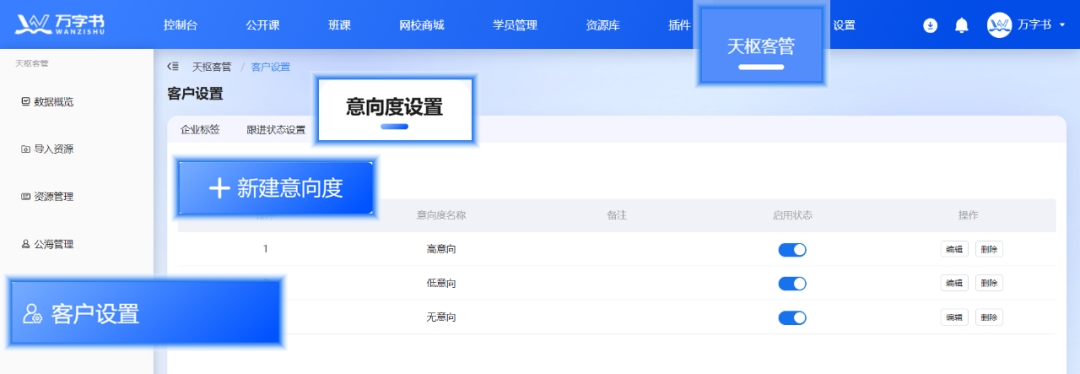Image resolution: width=1080 pixels, height=374 pixels.
Task: Select 网校商城 in the navigation bar
Action: point(422,25)
